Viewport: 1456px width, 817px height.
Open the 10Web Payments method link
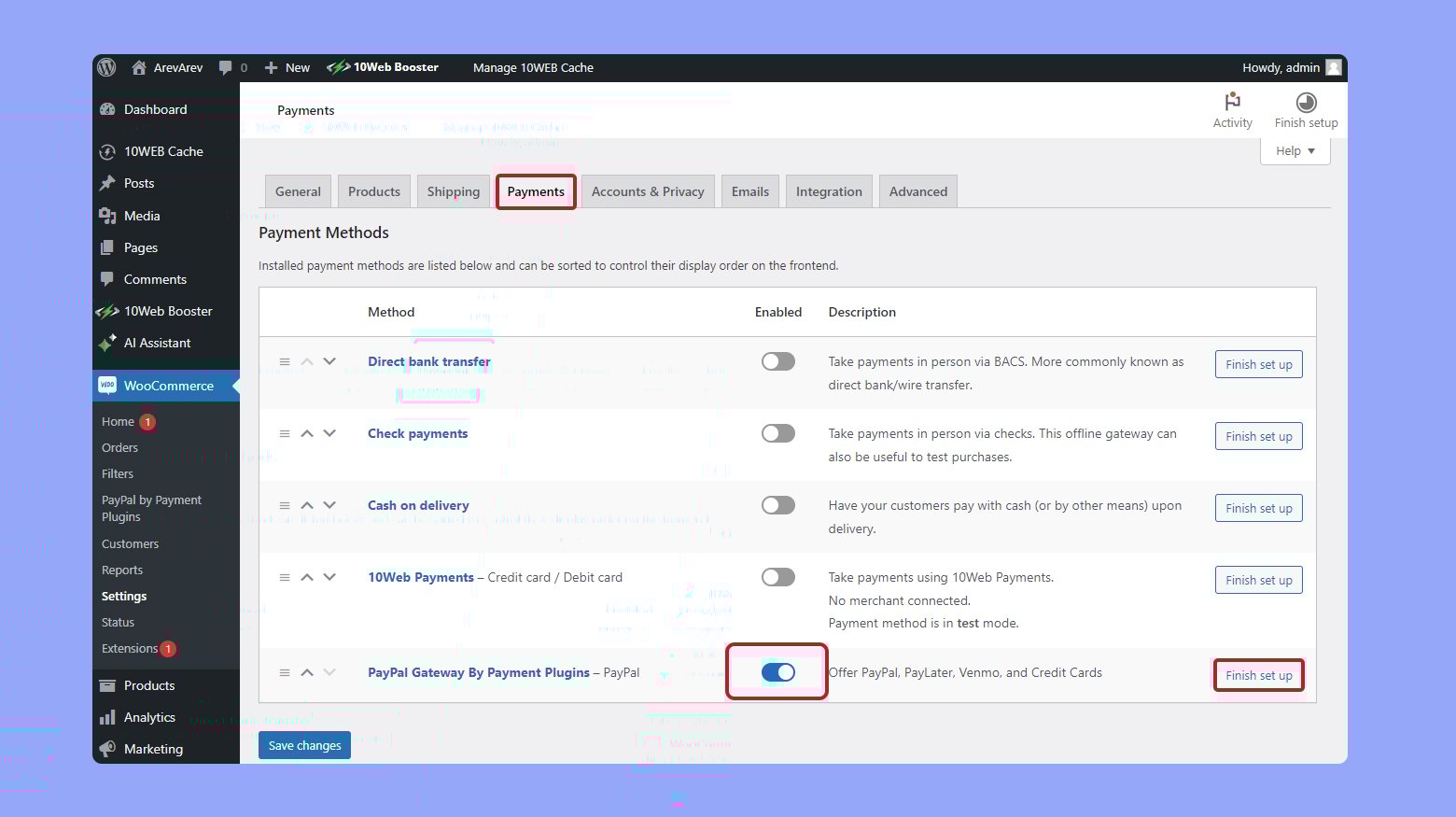point(420,577)
